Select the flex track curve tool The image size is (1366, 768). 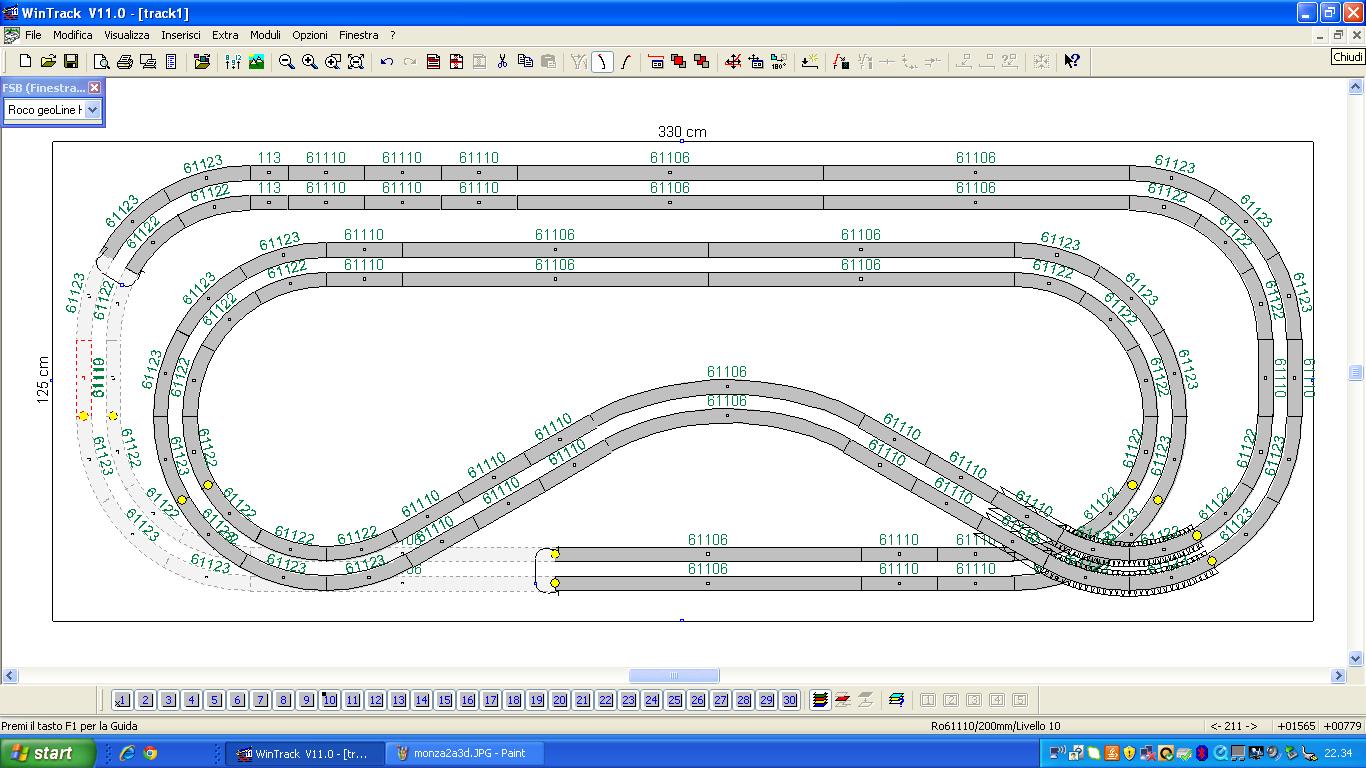click(x=602, y=62)
